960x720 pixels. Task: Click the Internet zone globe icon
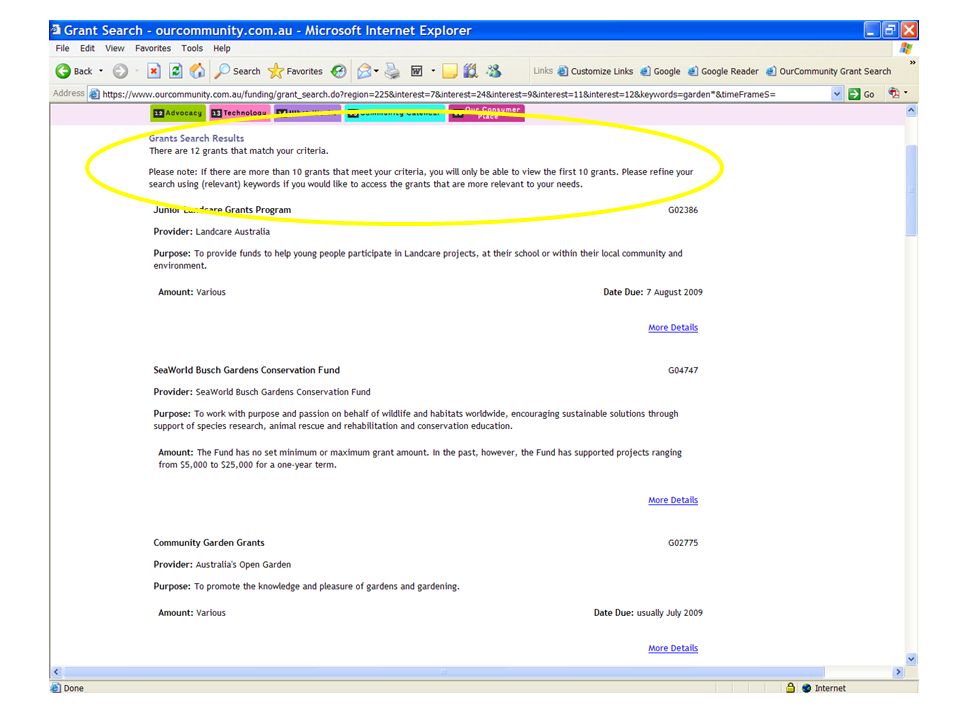[806, 688]
